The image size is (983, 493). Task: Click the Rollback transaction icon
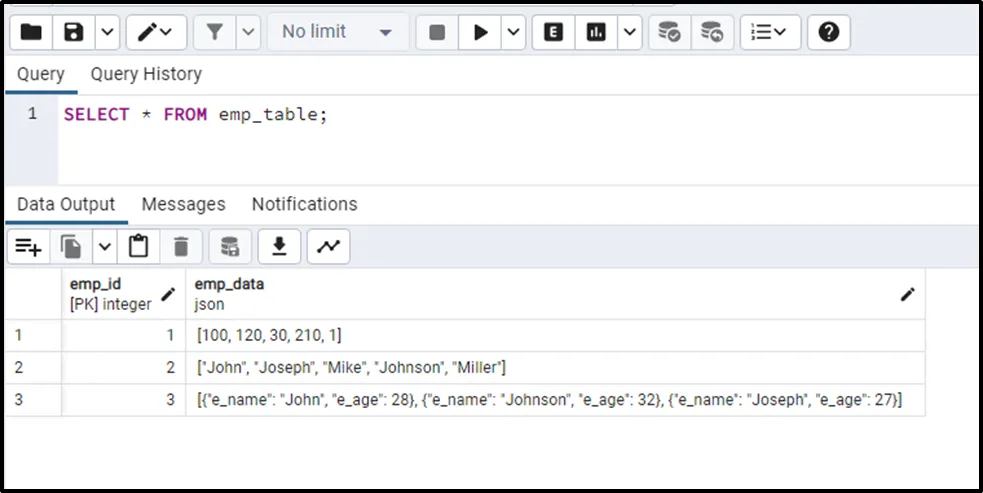click(x=712, y=32)
